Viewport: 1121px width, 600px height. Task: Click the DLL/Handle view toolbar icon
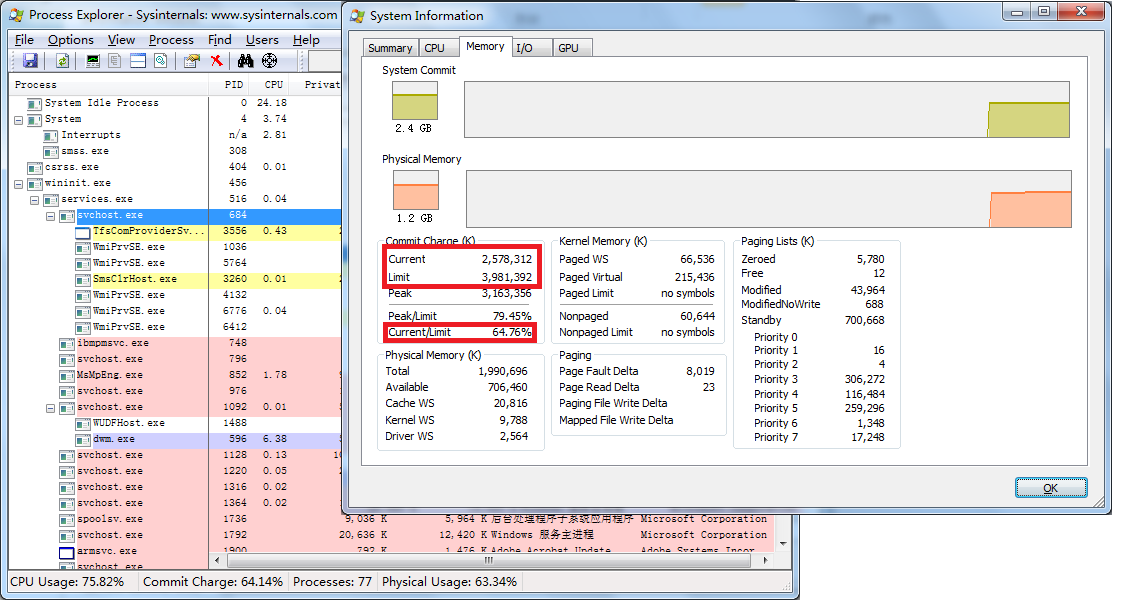161,61
